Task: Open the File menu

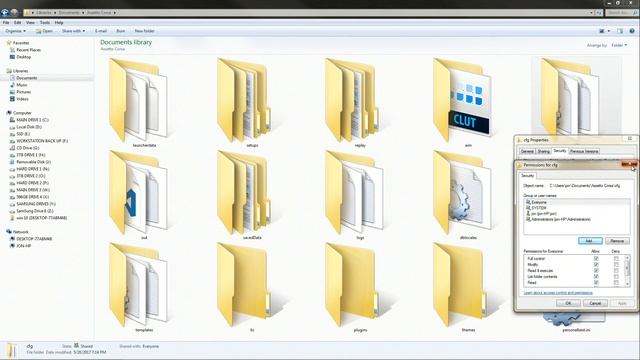Action: pyautogui.click(x=6, y=22)
